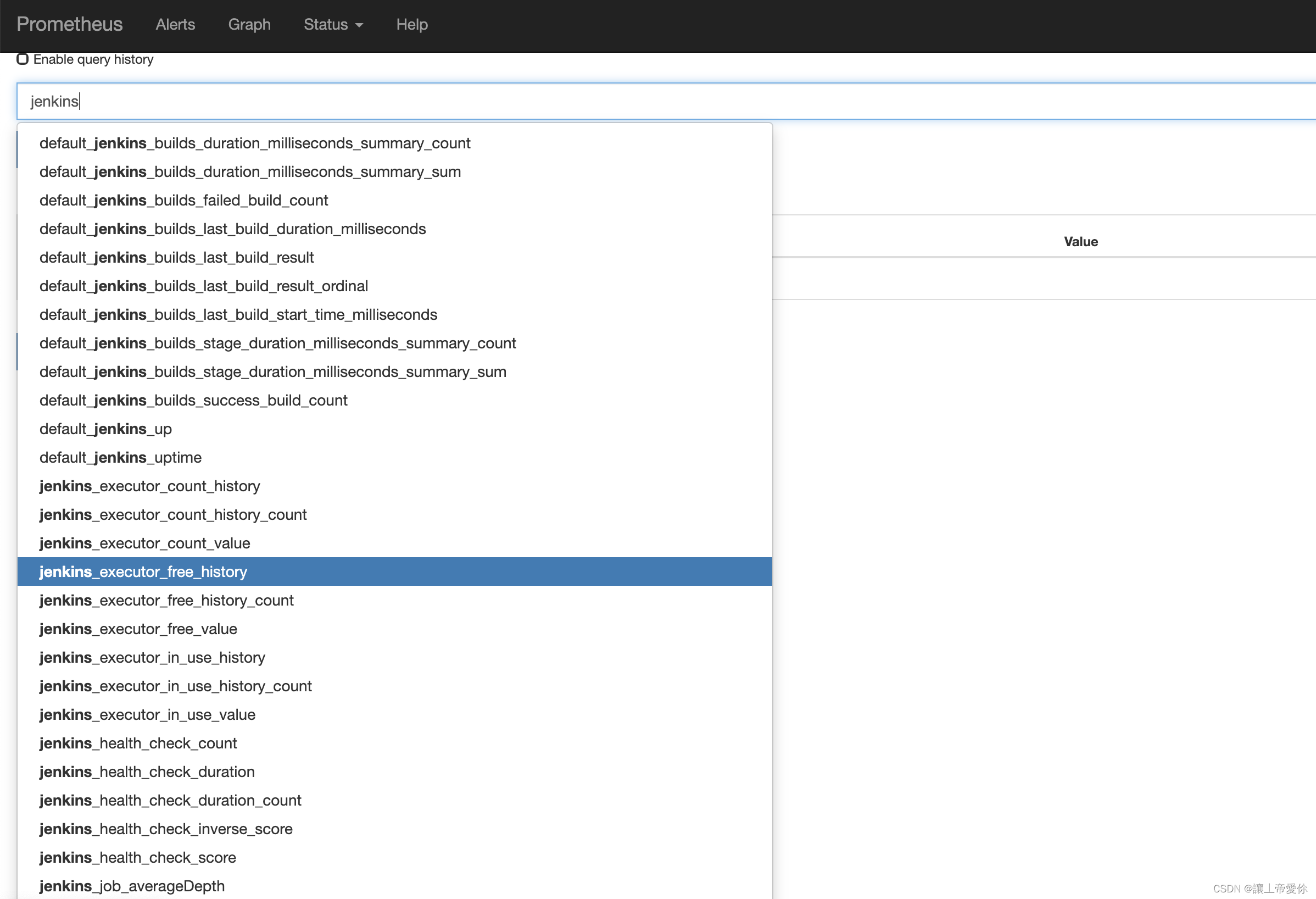Pick jenkins_health_check_duration_count
The width and height of the screenshot is (1316, 899).
coord(395,801)
